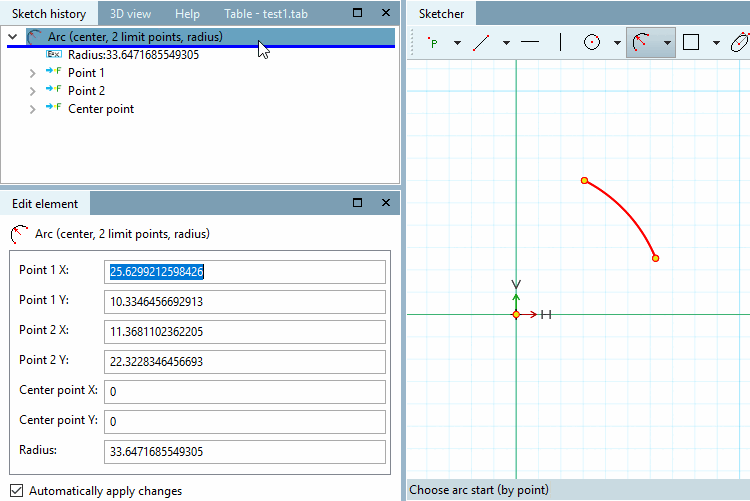
Task: Choose the vertical line tool
Action: point(561,43)
